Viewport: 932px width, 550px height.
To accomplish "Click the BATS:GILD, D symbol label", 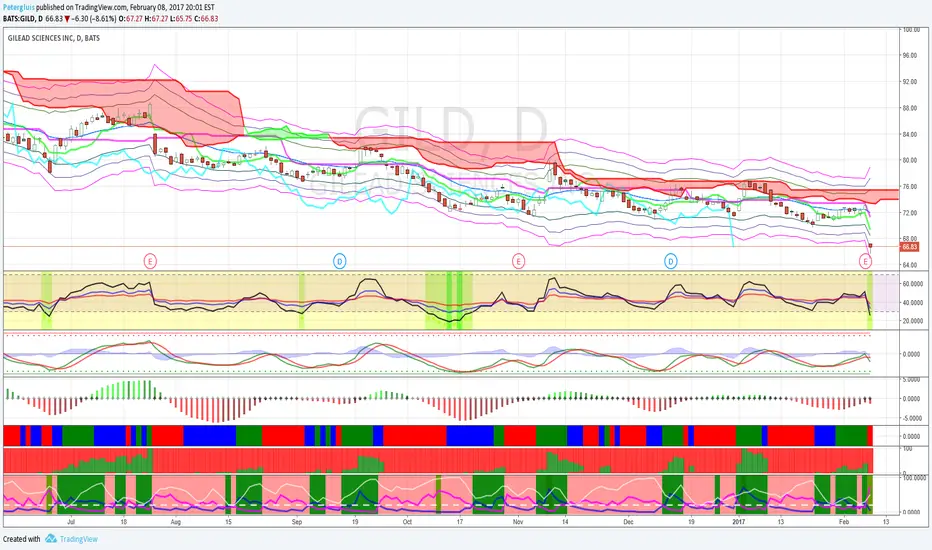I will [23, 18].
